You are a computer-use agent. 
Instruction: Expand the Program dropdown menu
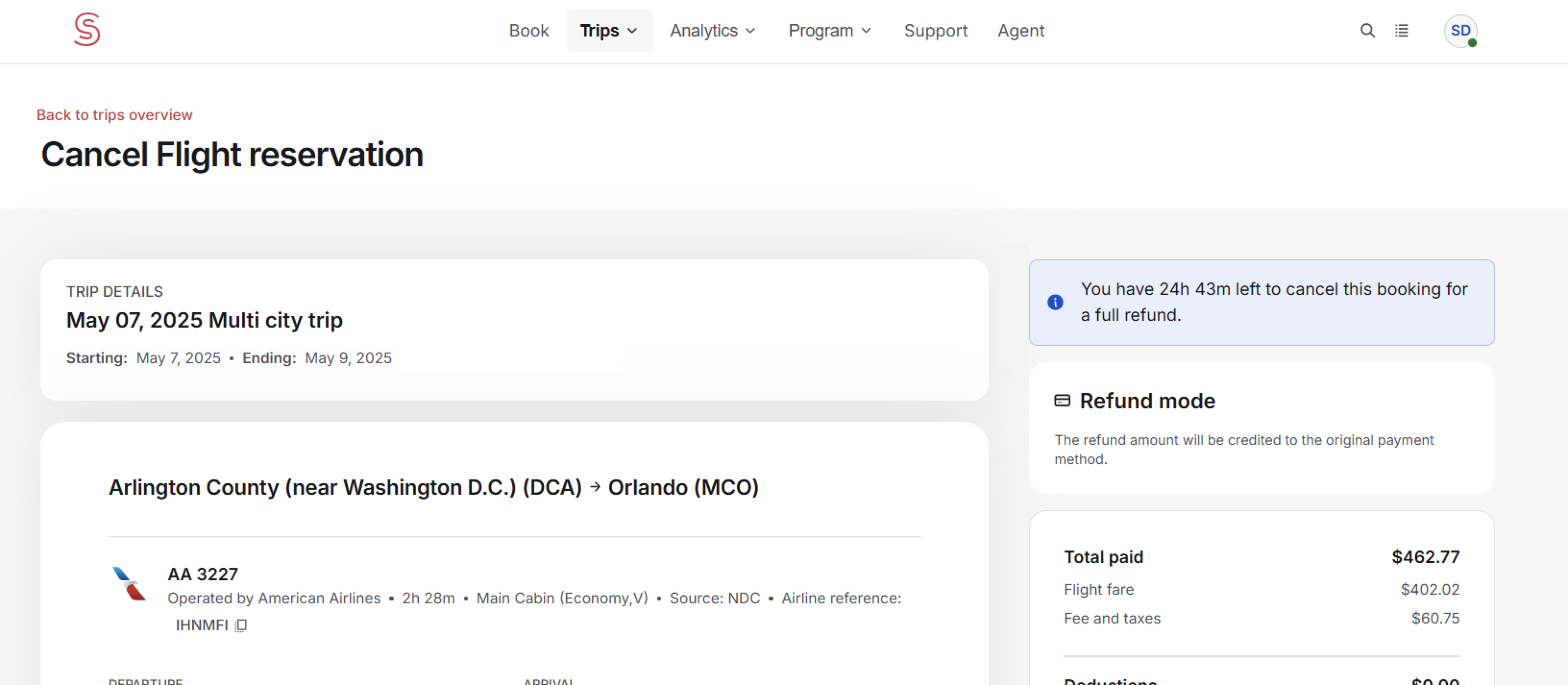coord(829,30)
